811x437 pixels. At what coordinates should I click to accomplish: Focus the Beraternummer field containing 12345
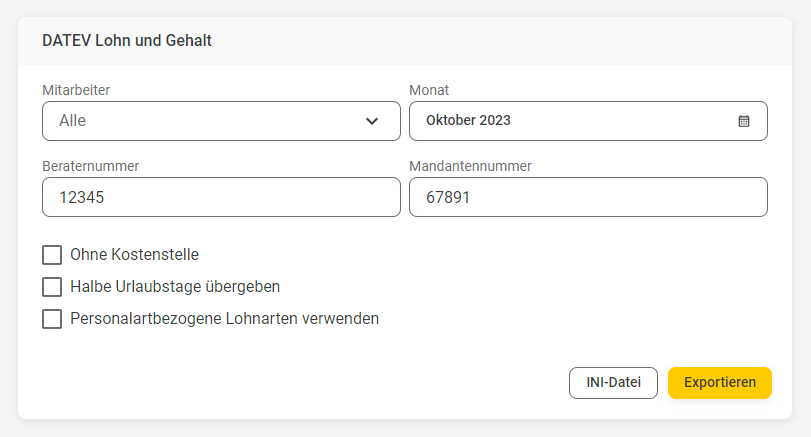(221, 197)
